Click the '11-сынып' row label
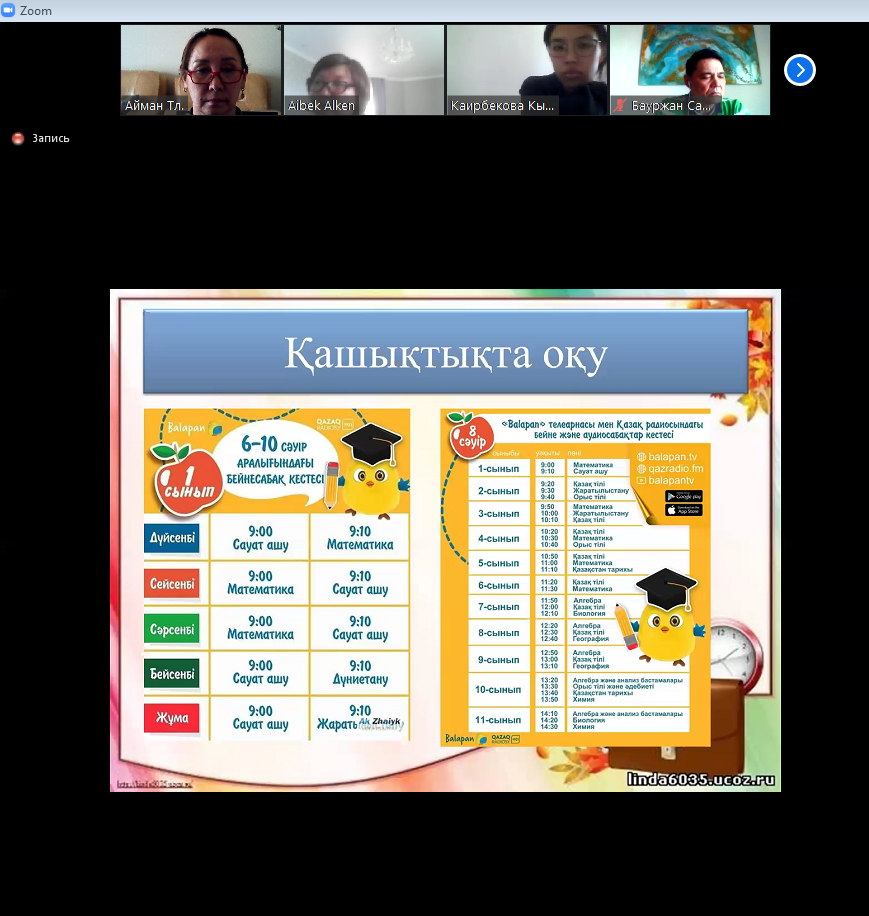The image size is (869, 916). click(x=498, y=720)
